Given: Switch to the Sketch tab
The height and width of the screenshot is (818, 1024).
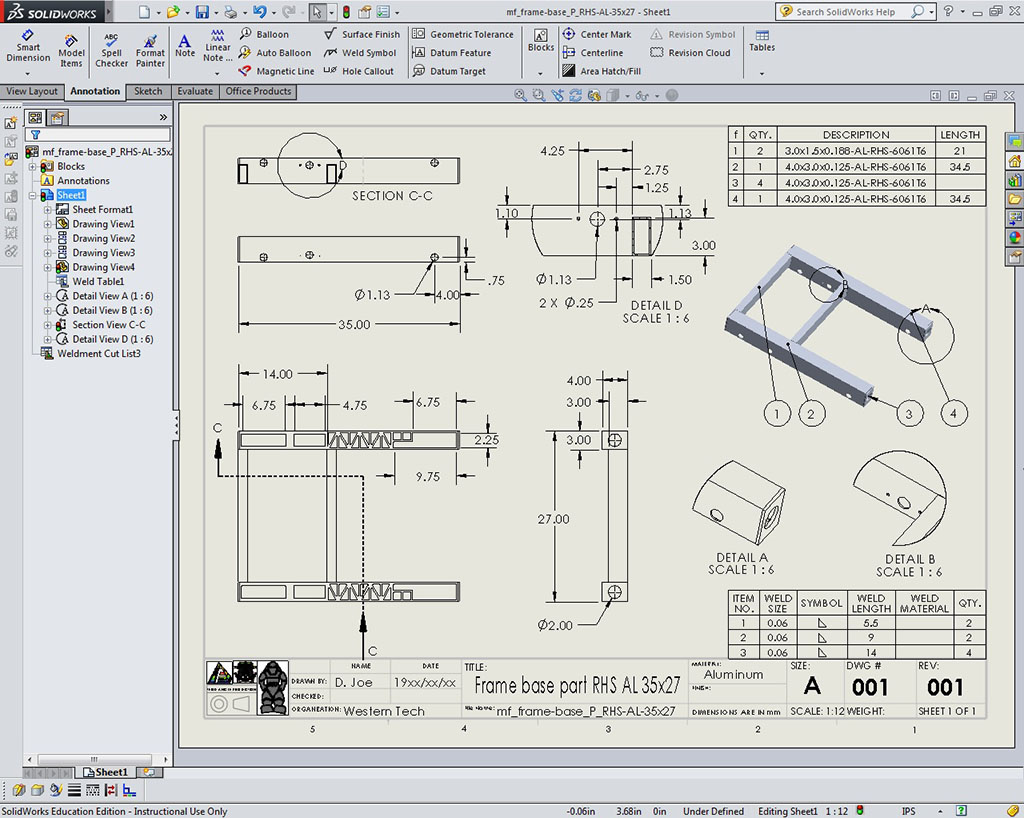Looking at the screenshot, I should 148,91.
